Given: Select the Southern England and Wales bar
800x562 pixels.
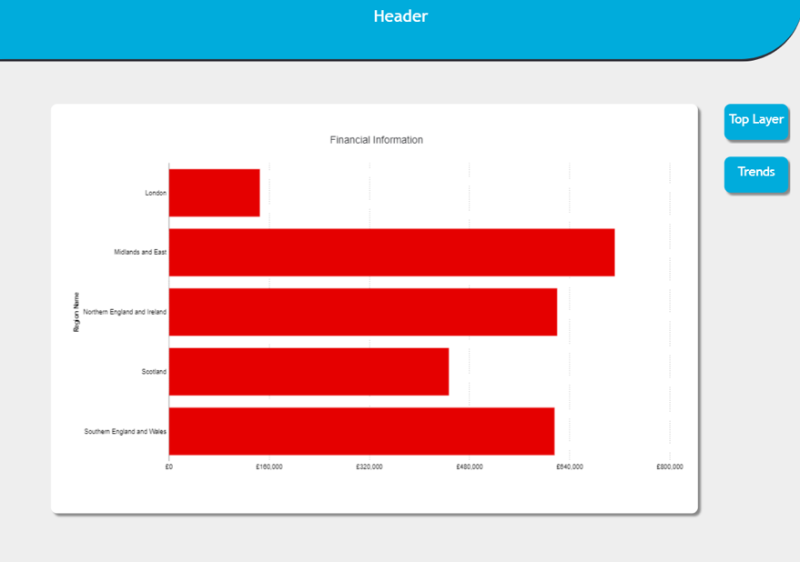Looking at the screenshot, I should [361, 432].
